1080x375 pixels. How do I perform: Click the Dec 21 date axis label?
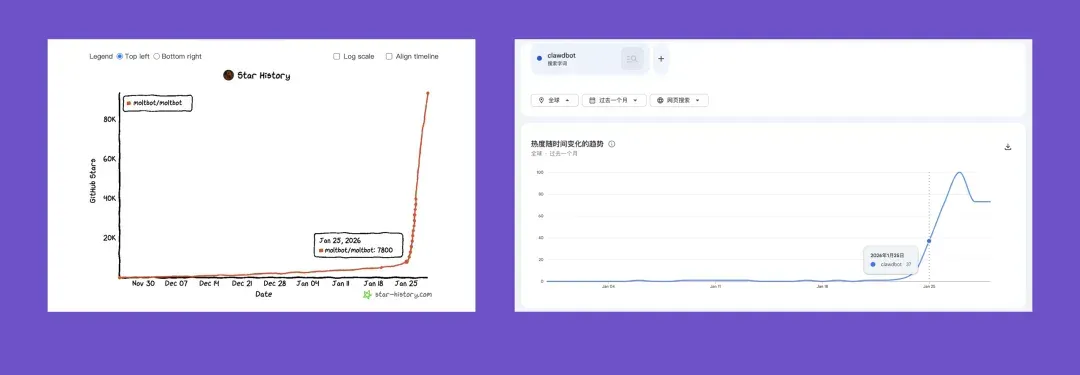(242, 283)
